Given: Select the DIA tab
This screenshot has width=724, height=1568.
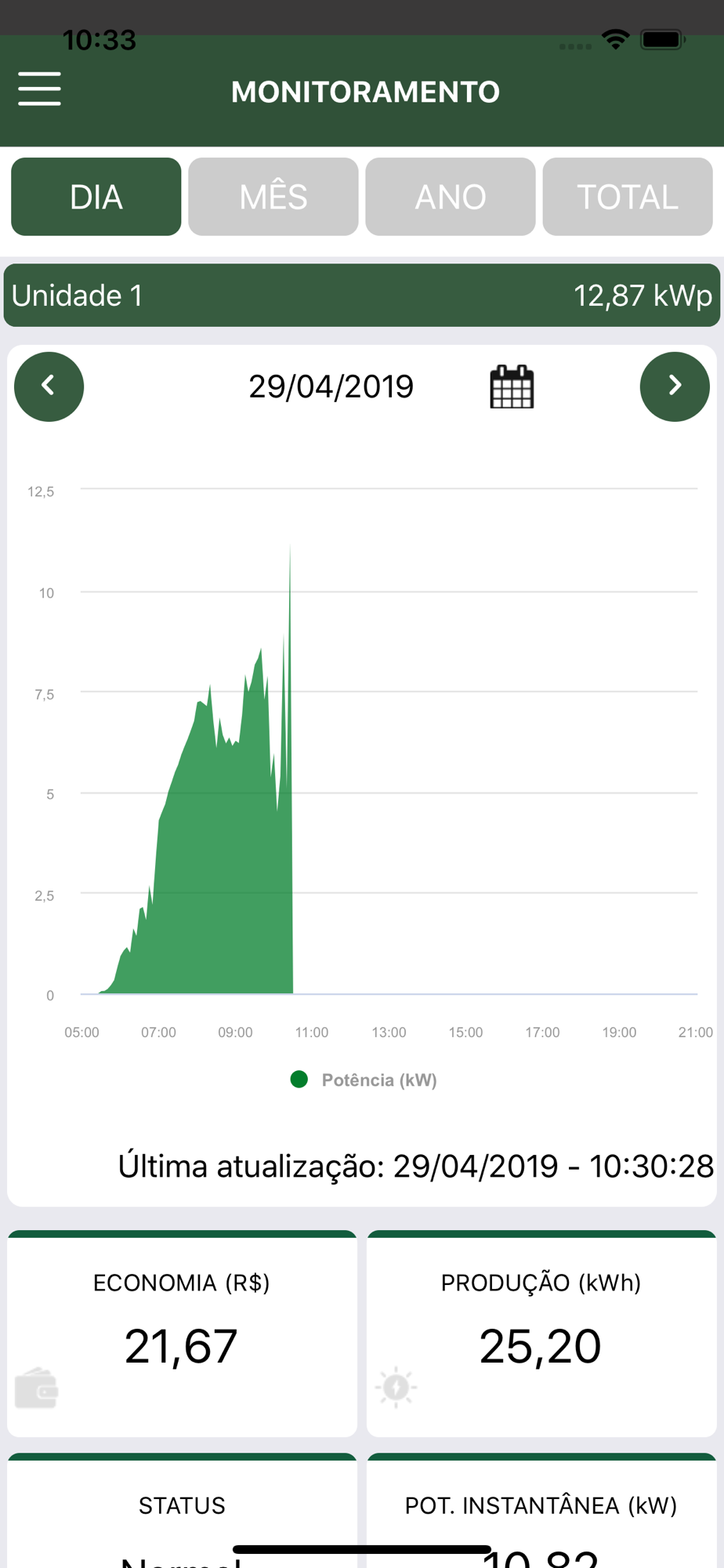Looking at the screenshot, I should [x=96, y=197].
